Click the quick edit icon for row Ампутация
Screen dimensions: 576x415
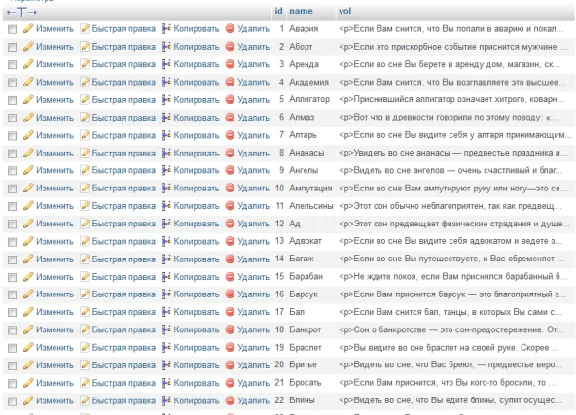pyautogui.click(x=85, y=188)
